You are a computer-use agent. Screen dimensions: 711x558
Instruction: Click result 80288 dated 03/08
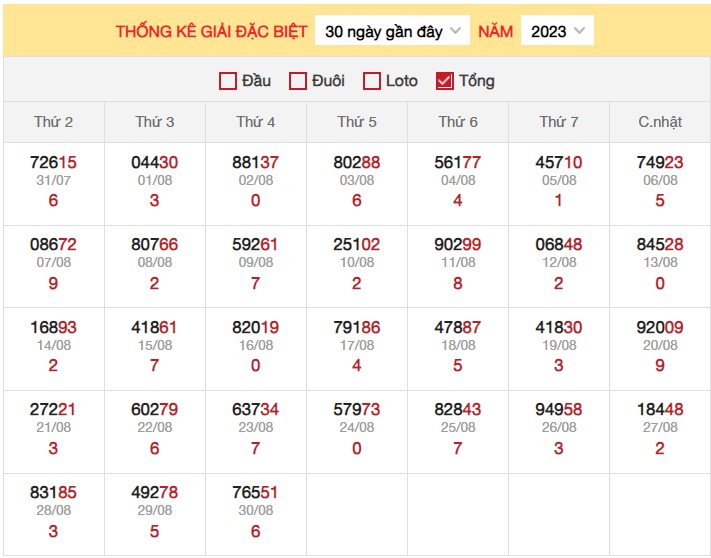click(x=357, y=163)
